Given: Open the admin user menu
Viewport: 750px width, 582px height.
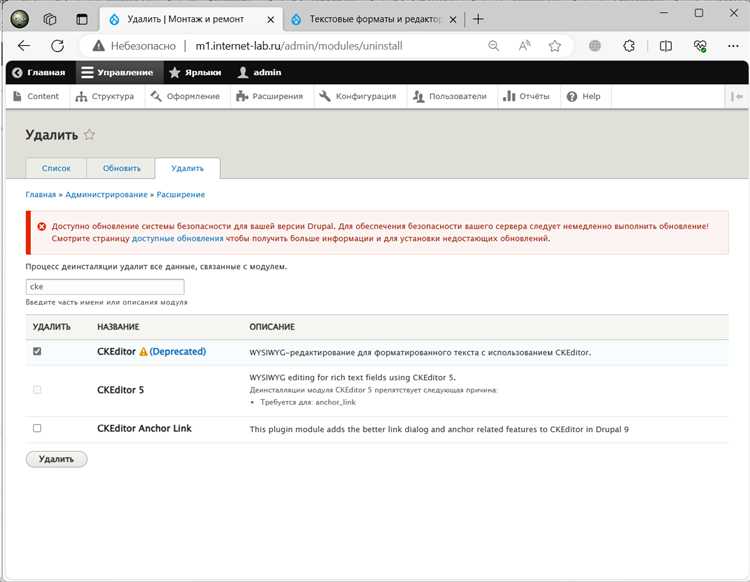Looking at the screenshot, I should click(x=260, y=72).
